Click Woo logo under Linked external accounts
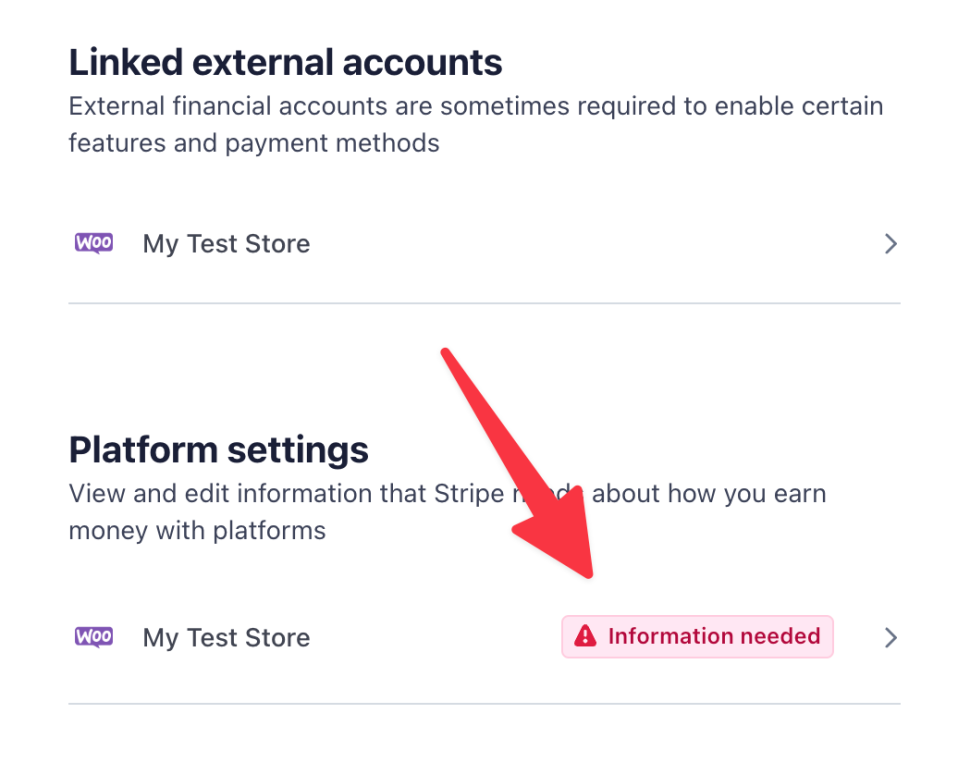Image resolution: width=958 pixels, height=775 pixels. click(x=94, y=243)
